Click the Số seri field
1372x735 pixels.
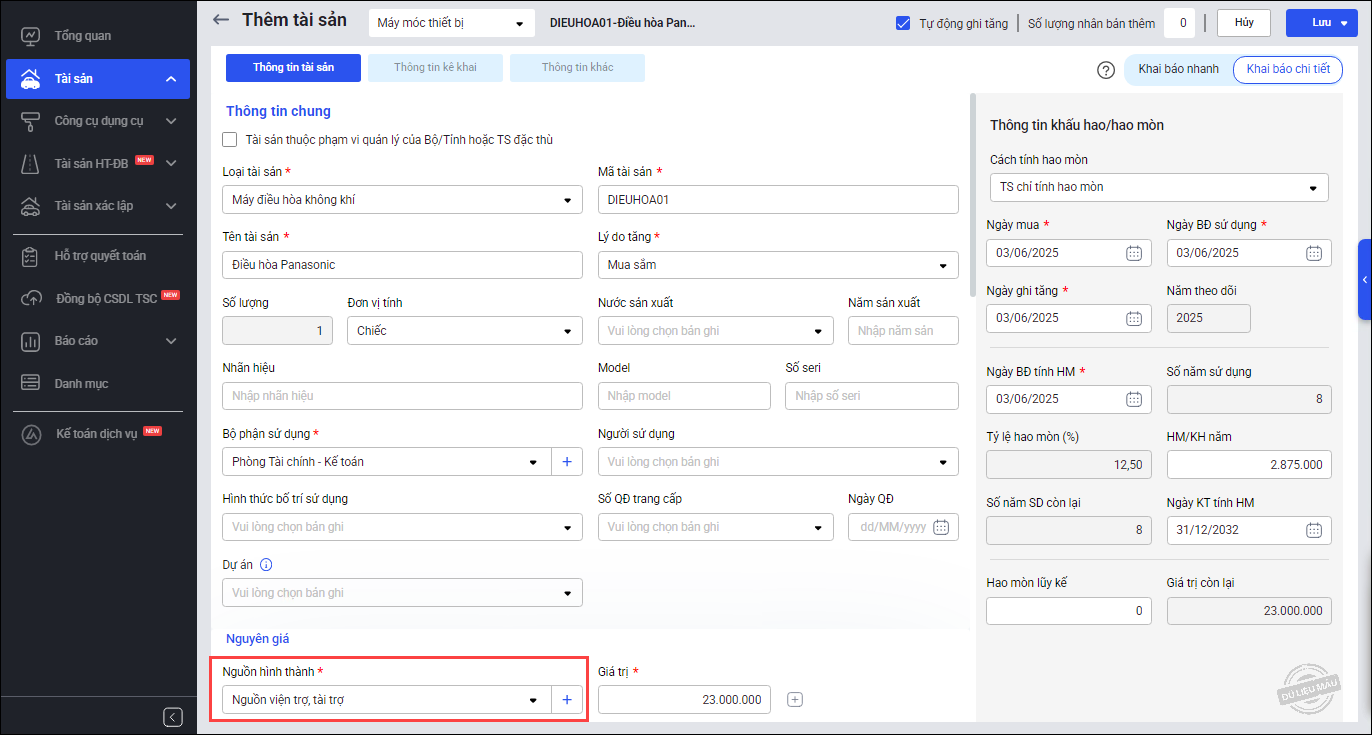tap(872, 396)
